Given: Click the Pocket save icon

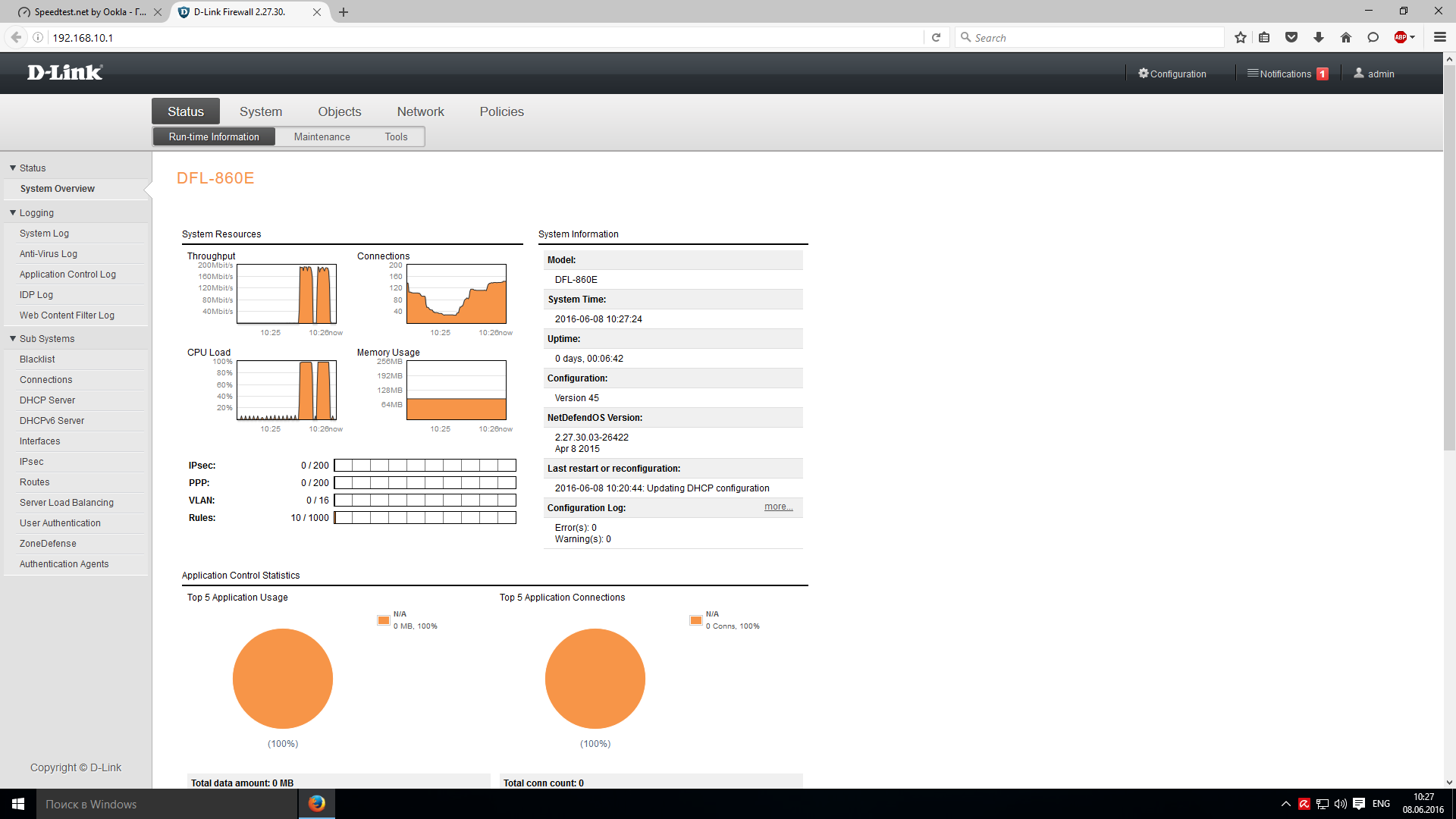Looking at the screenshot, I should tap(1291, 37).
